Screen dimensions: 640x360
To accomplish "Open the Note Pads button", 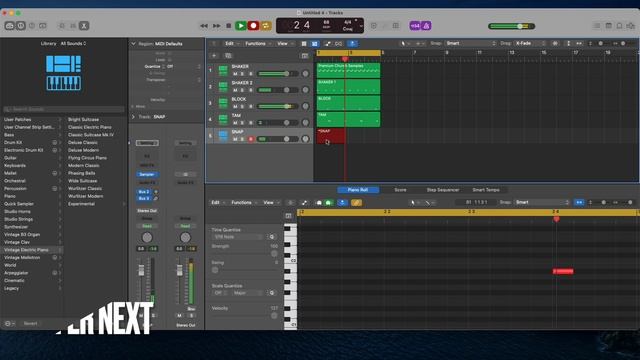I will pos(609,26).
